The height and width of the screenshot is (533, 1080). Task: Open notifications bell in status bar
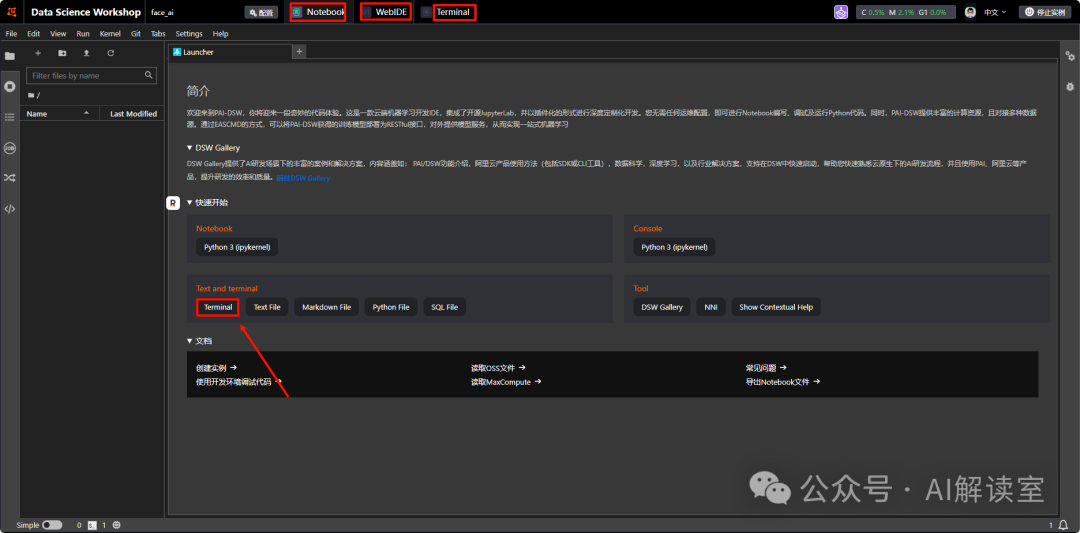click(1064, 525)
